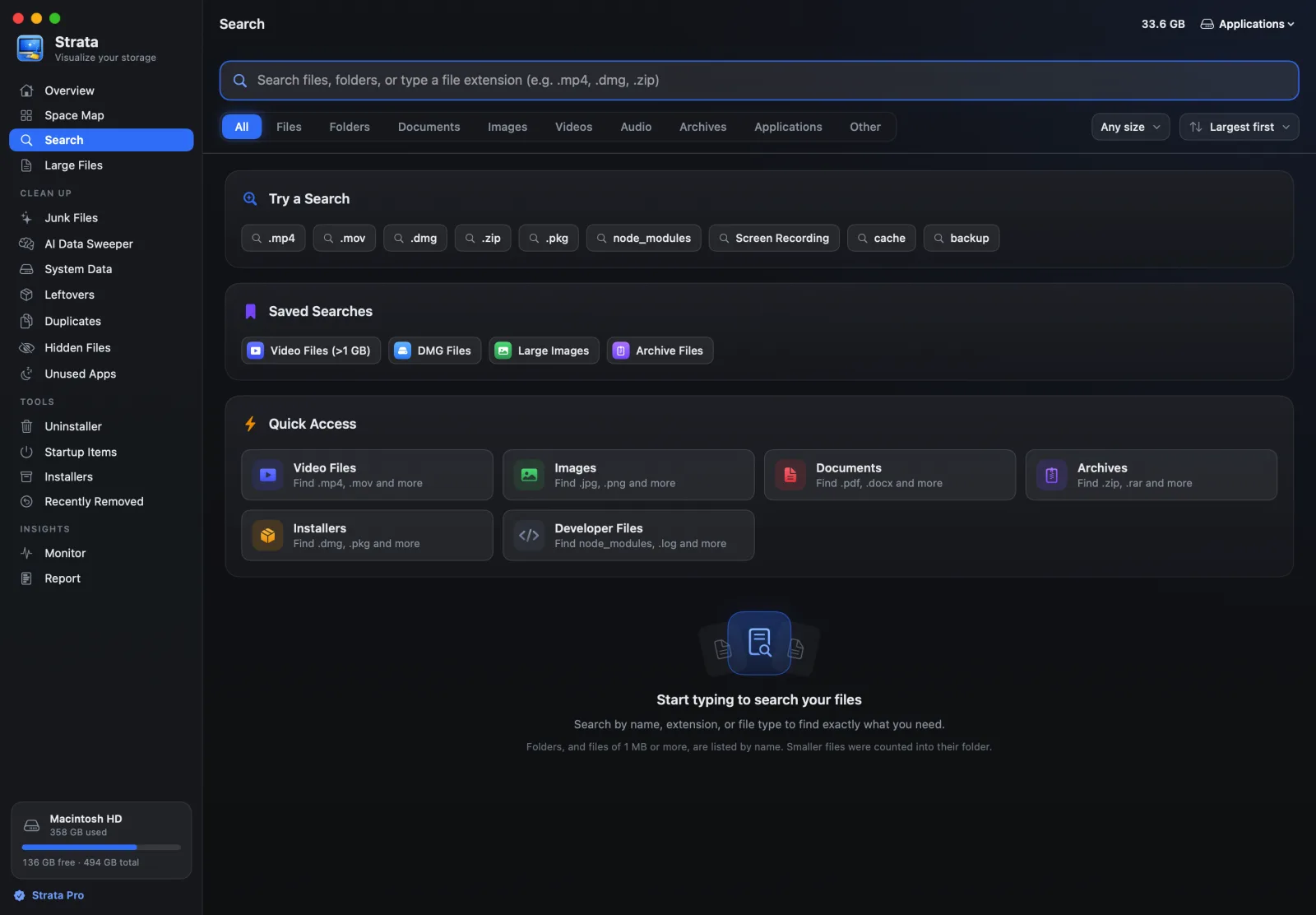Run saved search Video Files (>1 GB)
Screen dimensions: 1316x915
311,351
